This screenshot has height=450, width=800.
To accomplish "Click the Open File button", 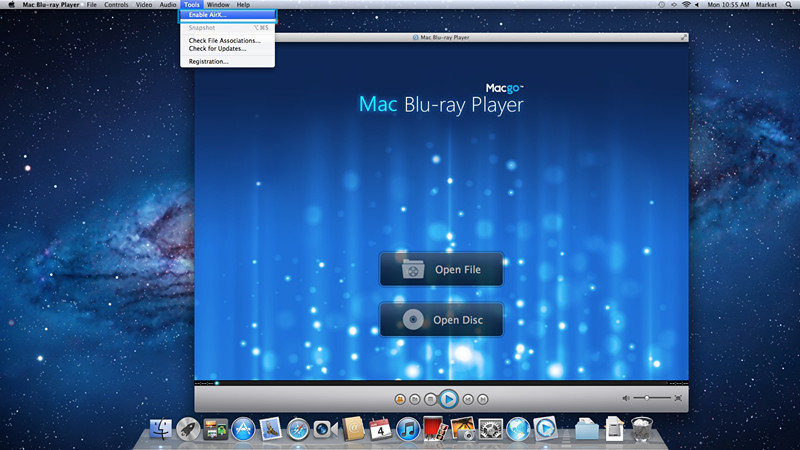I will [x=441, y=269].
